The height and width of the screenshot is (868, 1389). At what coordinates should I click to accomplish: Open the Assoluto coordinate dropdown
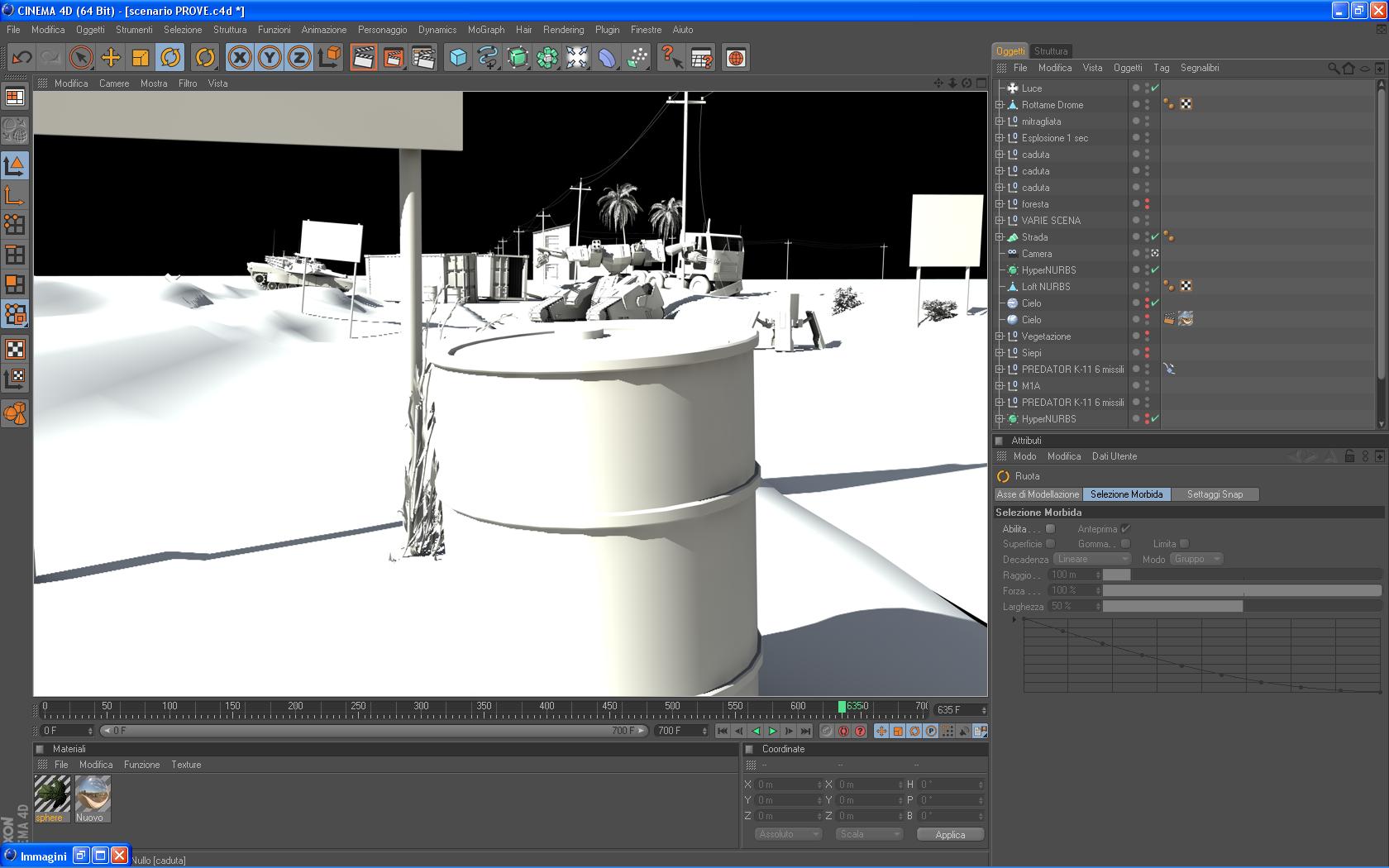788,834
